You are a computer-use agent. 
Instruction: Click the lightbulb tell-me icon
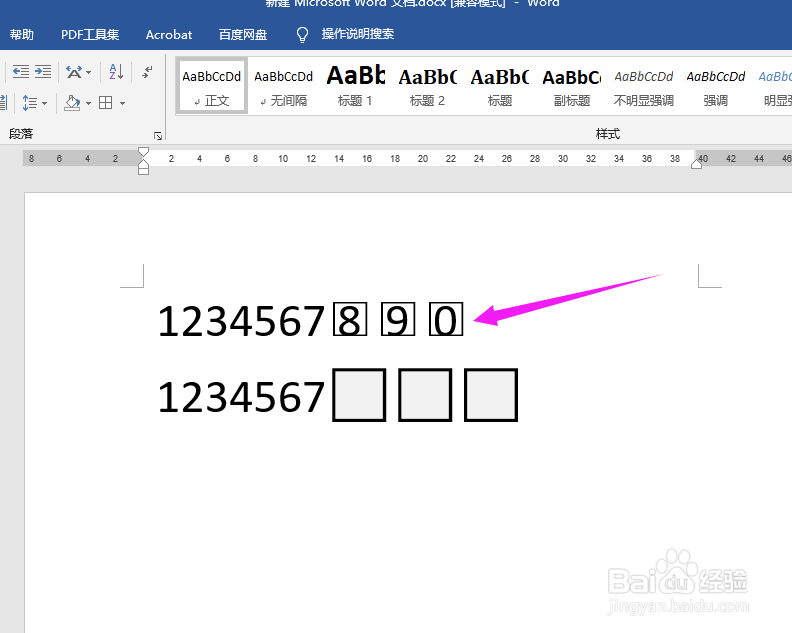302,35
